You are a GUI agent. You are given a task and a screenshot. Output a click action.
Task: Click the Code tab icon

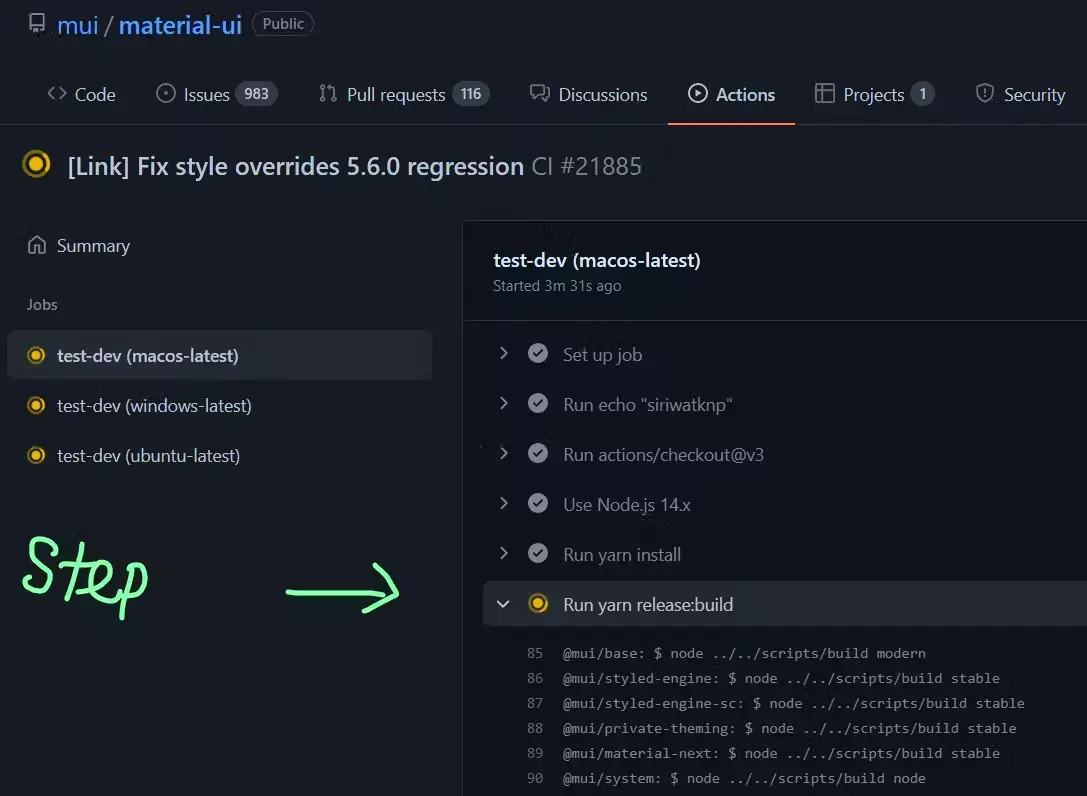57,94
